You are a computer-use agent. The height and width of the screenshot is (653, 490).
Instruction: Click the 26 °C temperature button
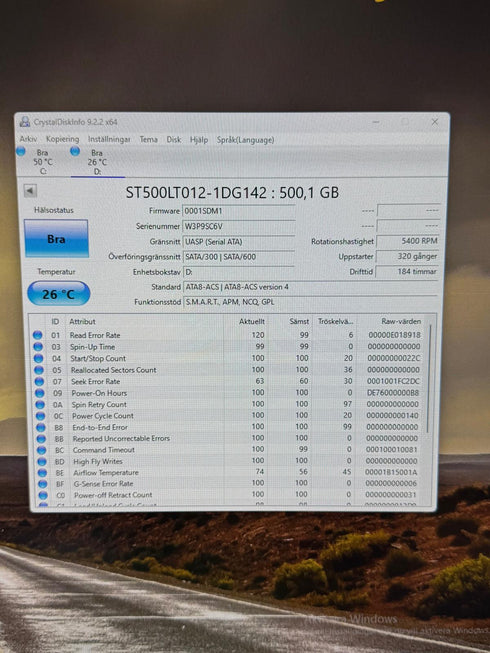coord(59,294)
